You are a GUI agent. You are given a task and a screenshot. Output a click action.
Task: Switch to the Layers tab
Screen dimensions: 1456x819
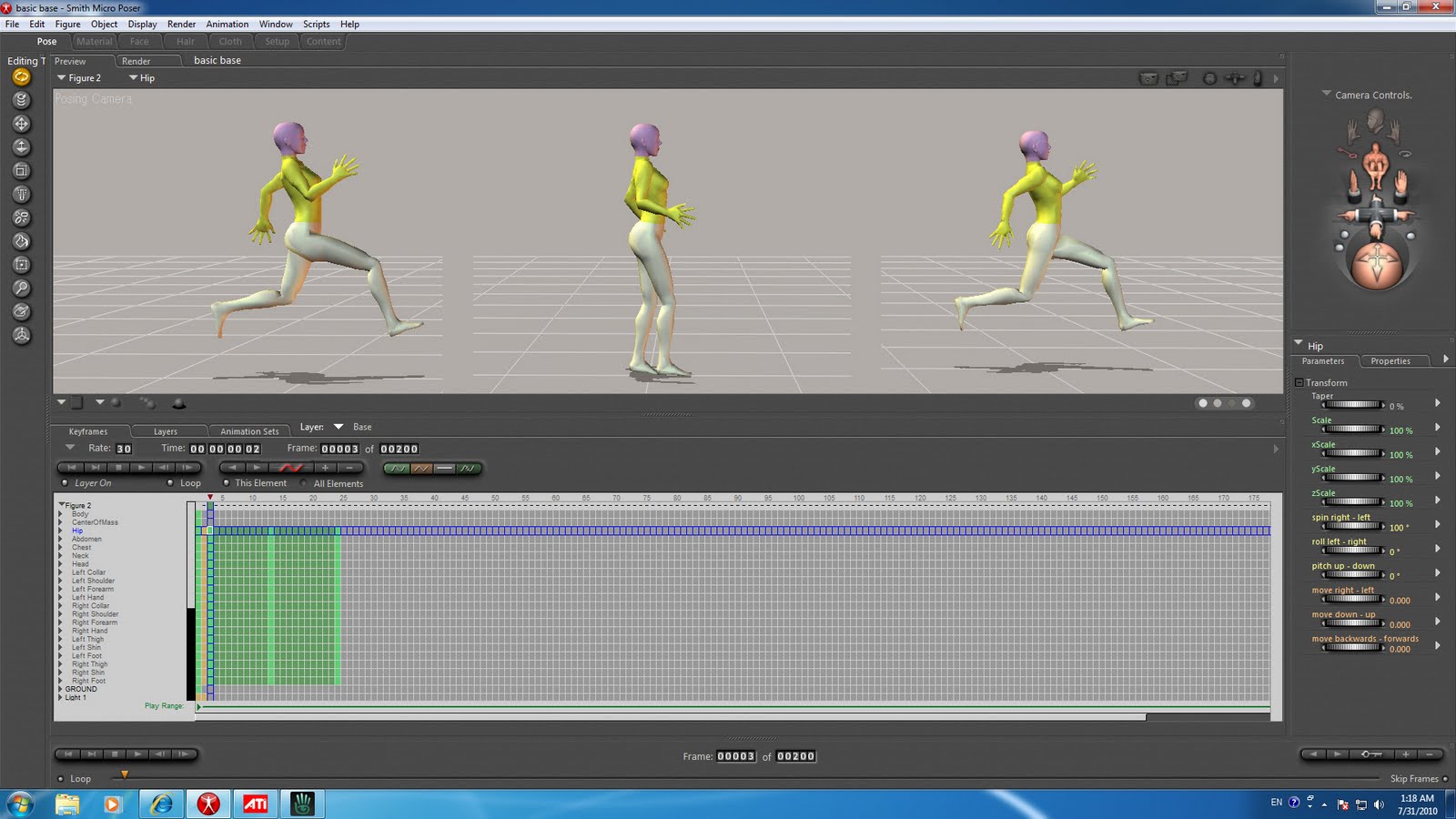tap(167, 430)
